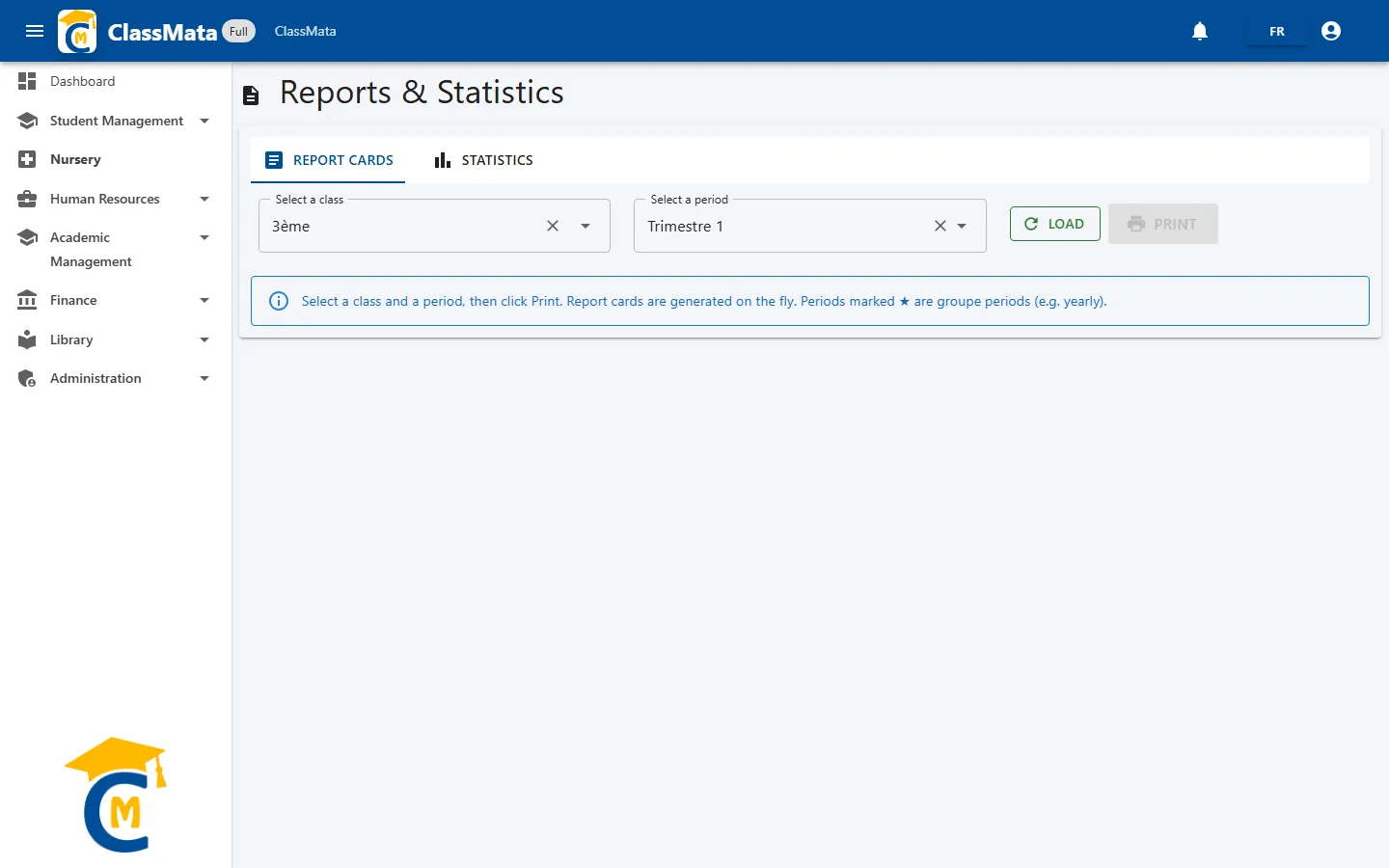Click the Dashboard grid icon

point(27,81)
